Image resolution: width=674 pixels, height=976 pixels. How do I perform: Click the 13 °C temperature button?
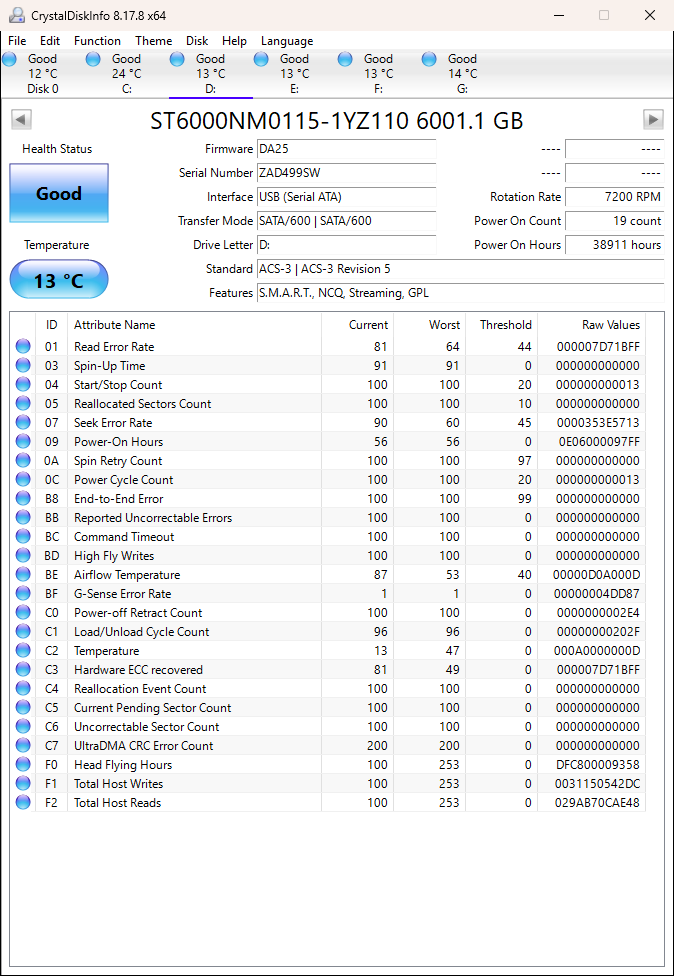(59, 280)
